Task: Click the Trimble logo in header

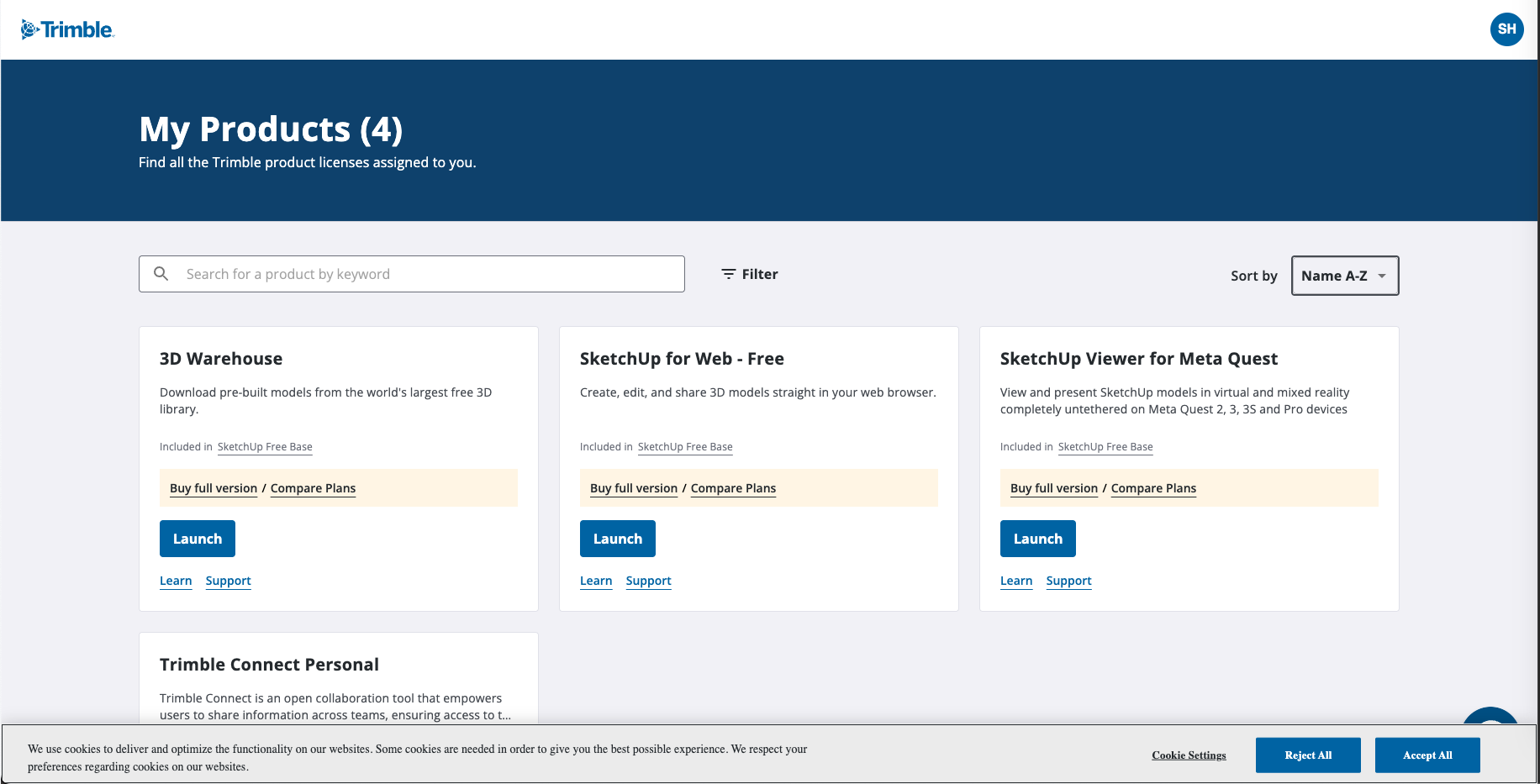Action: pos(67,29)
